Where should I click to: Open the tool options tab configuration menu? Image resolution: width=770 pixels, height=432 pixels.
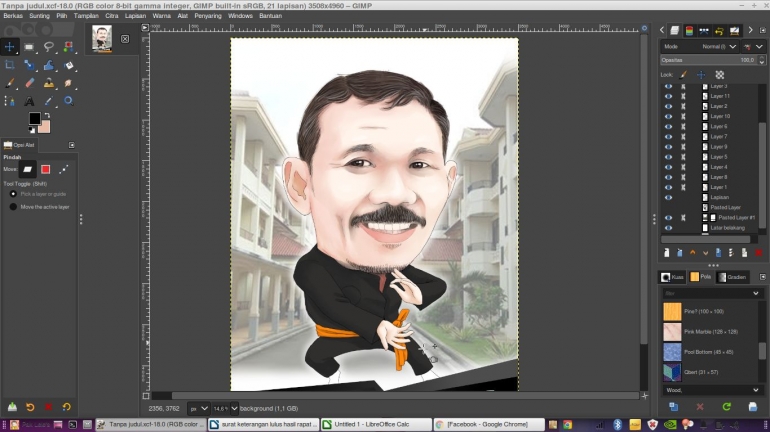coord(72,145)
